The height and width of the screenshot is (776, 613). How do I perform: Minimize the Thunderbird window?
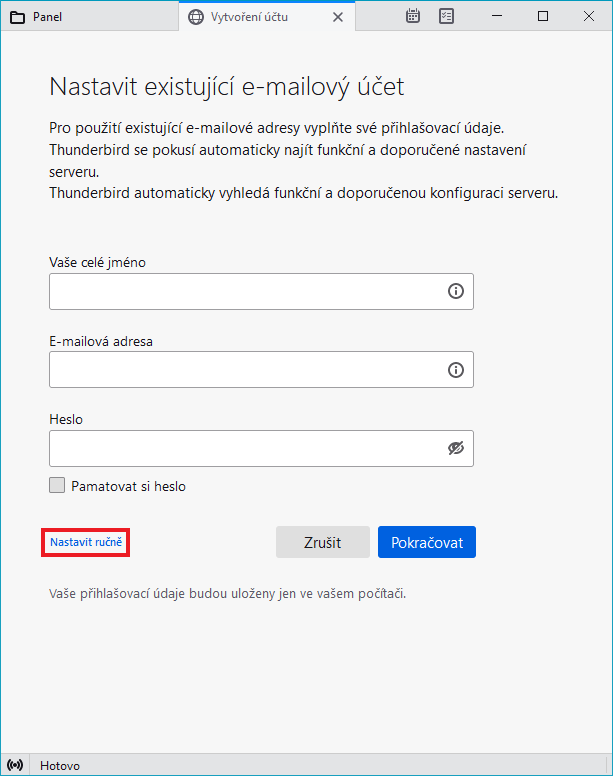[x=497, y=16]
